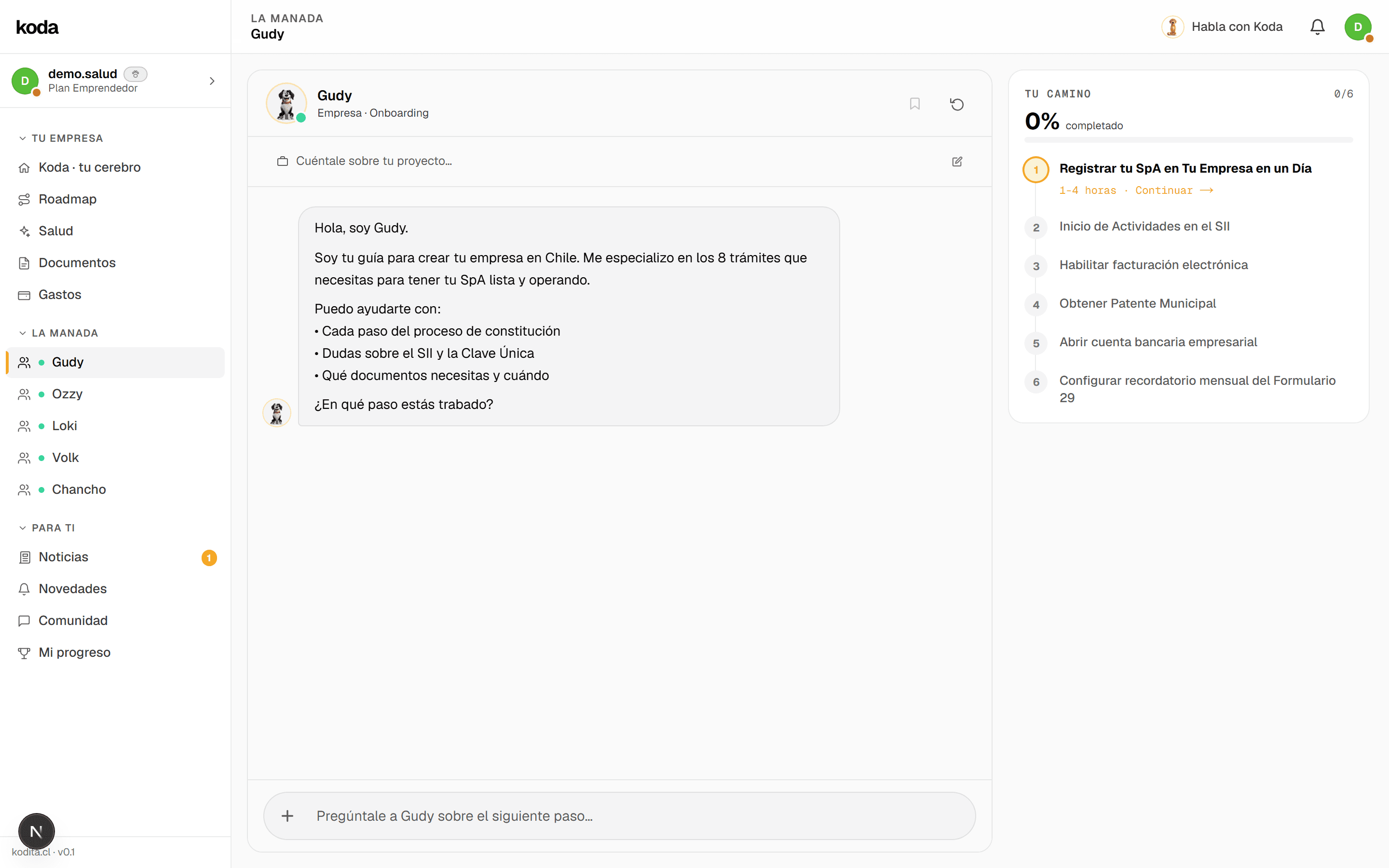Viewport: 1389px width, 868px height.
Task: Click Gudy's large dog avatar in chat header
Action: (x=286, y=103)
